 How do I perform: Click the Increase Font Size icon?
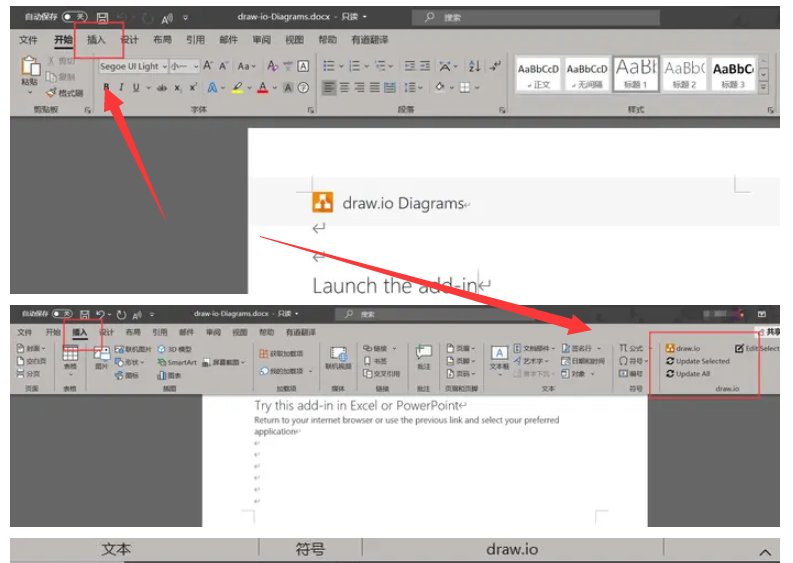point(208,66)
